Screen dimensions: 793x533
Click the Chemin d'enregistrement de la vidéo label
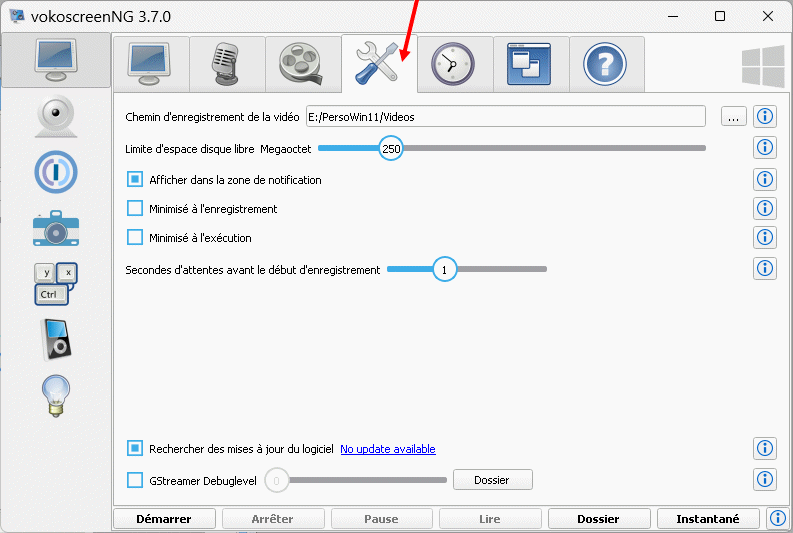coord(212,117)
